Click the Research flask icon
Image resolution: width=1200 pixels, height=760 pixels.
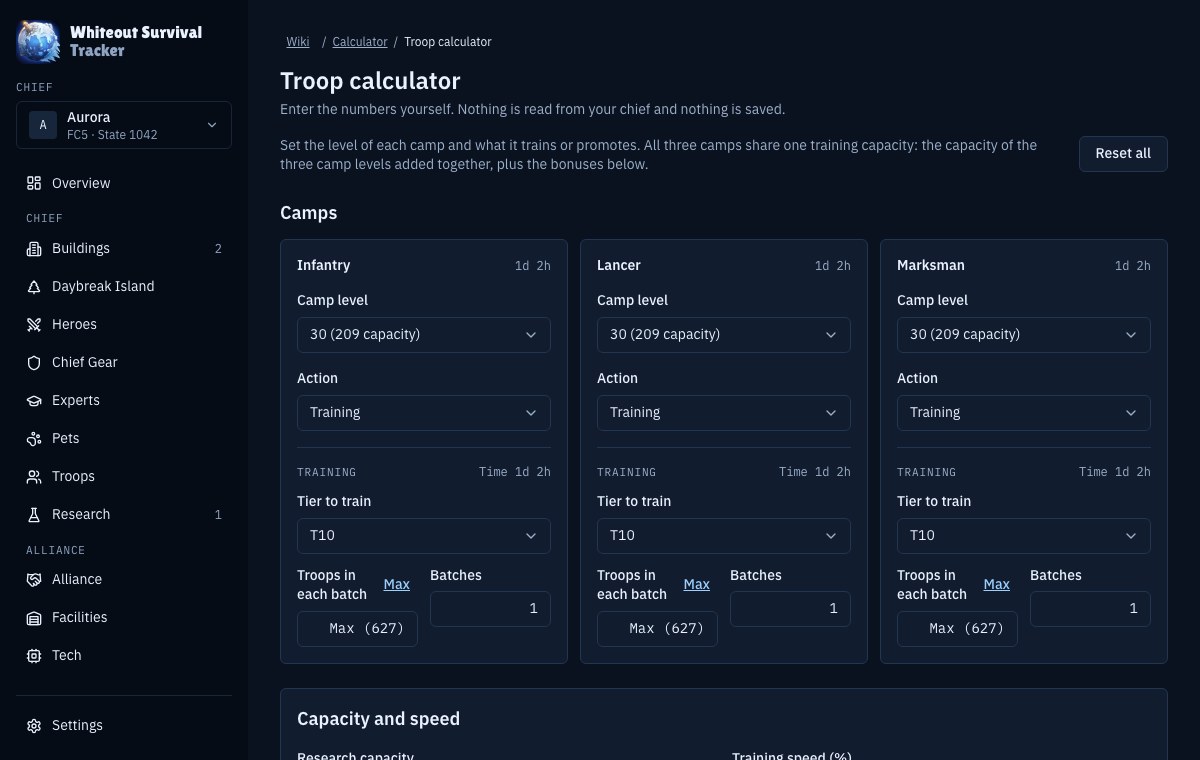point(34,514)
